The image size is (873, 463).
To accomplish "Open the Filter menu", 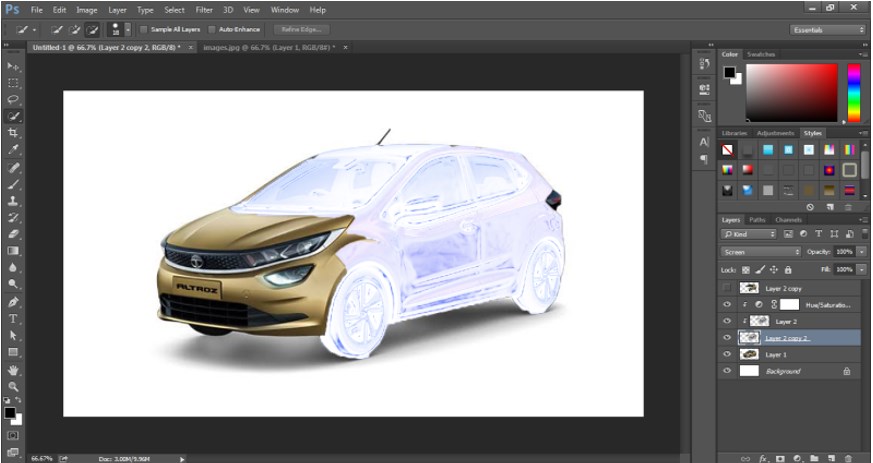I will coord(204,9).
